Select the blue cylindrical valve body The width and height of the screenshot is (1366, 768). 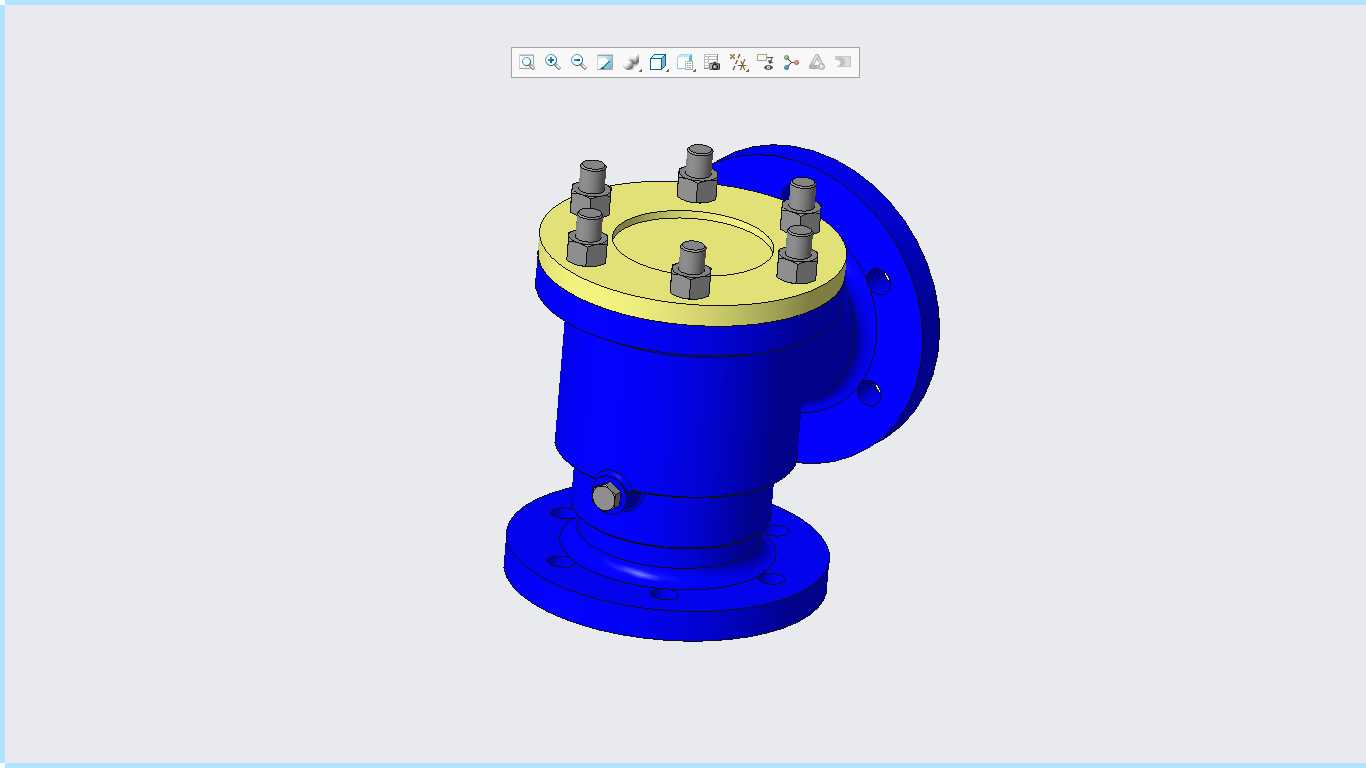(x=680, y=410)
